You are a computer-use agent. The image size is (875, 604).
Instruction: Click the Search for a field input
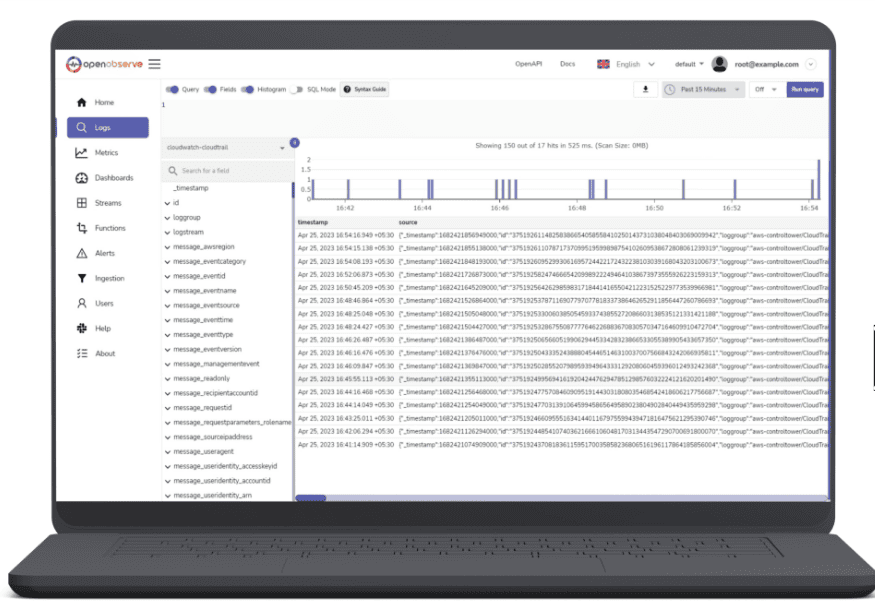(227, 171)
